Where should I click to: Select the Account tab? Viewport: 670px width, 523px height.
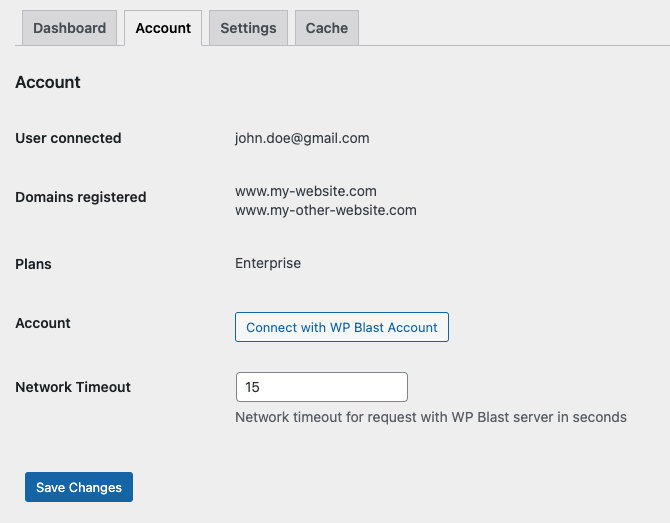coord(163,28)
